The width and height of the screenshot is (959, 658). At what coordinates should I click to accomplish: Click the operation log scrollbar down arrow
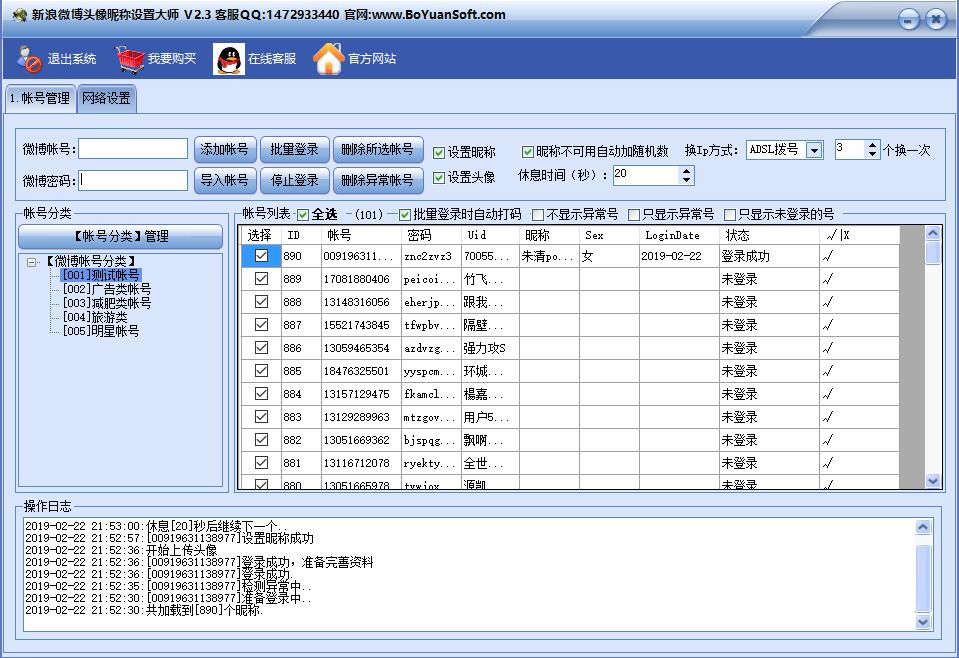pos(923,622)
